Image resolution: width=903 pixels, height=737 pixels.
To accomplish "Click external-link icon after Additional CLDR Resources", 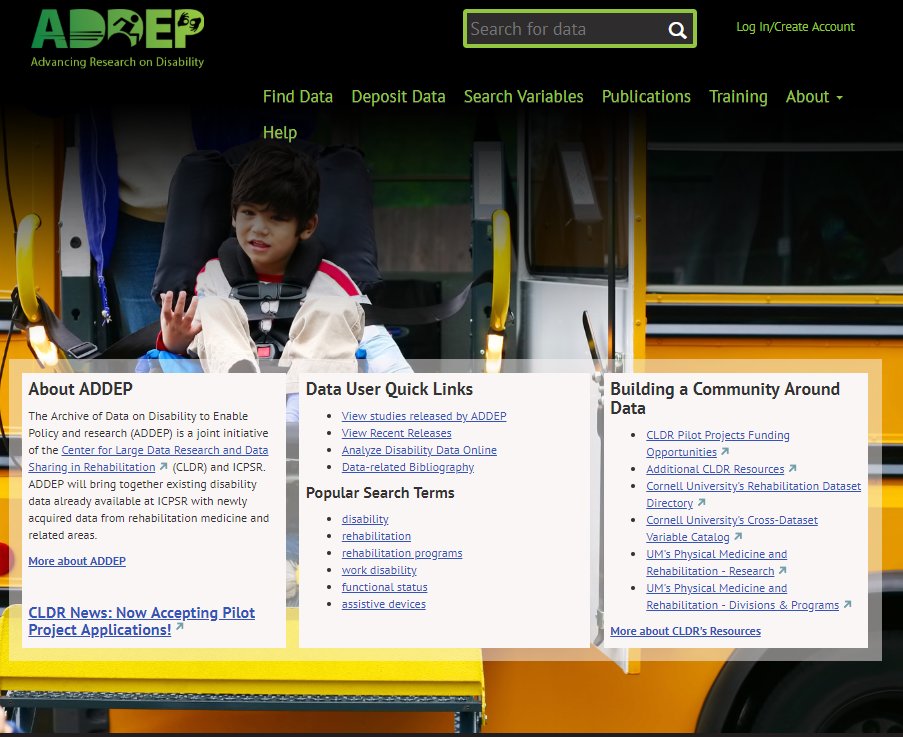I will [x=792, y=469].
